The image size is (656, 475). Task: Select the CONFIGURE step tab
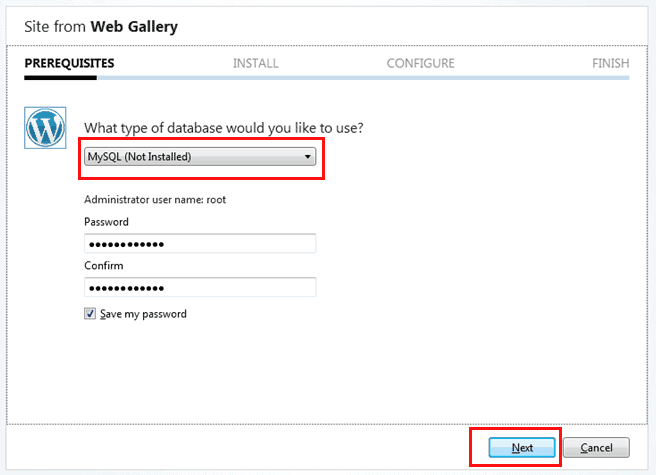pos(420,63)
